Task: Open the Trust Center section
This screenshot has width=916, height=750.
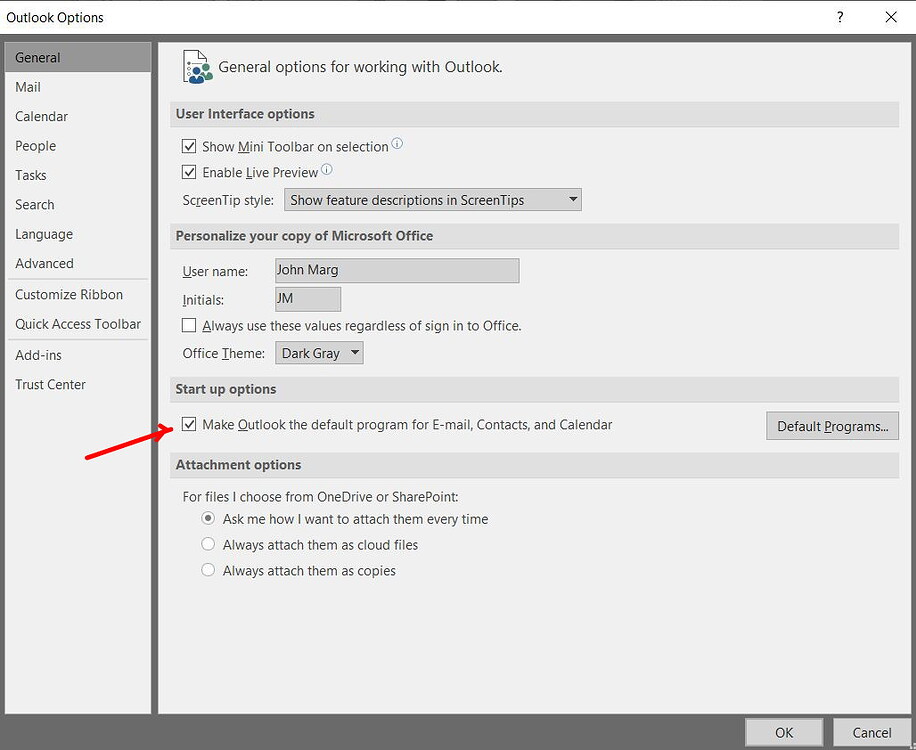Action: (x=50, y=384)
